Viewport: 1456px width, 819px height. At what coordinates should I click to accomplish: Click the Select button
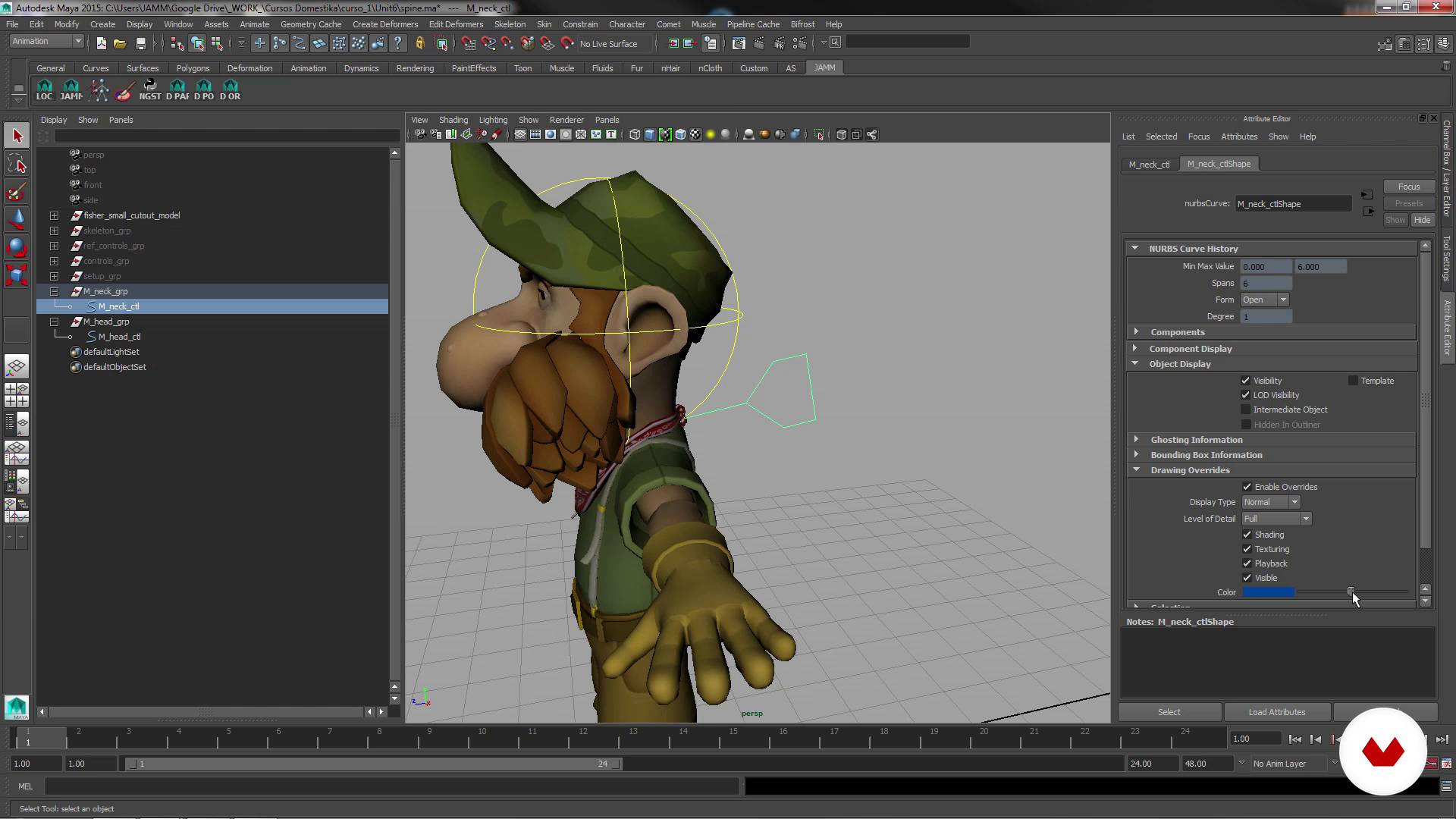pyautogui.click(x=1169, y=712)
